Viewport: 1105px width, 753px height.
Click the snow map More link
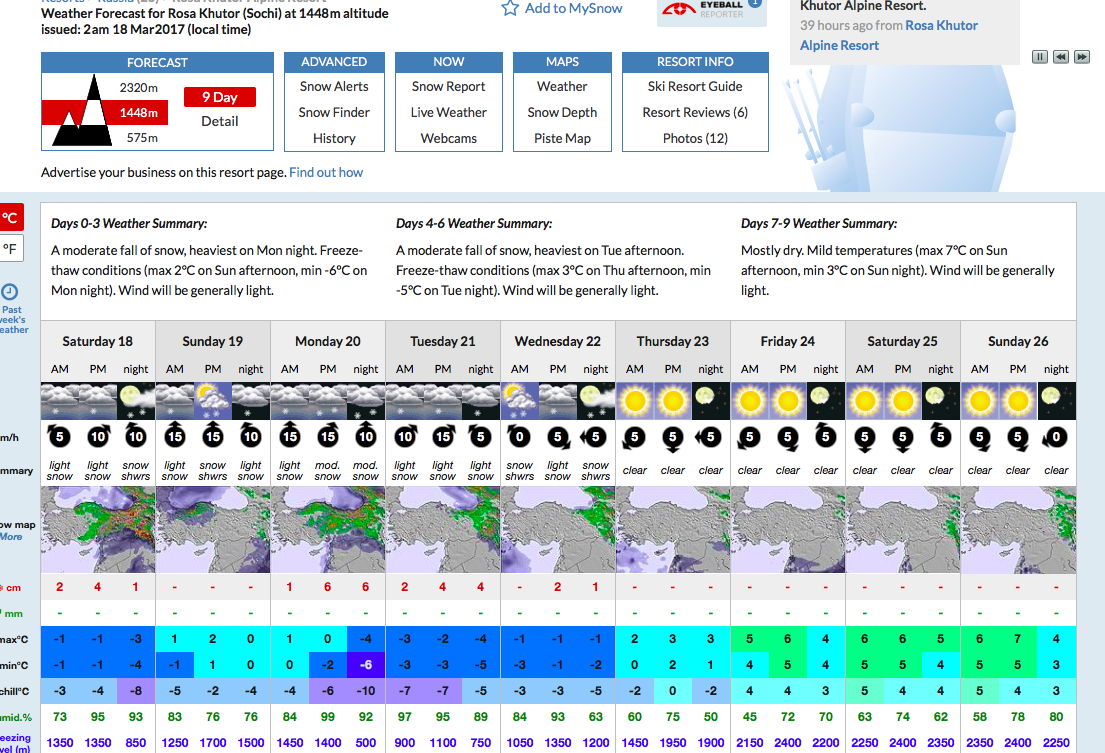[x=11, y=537]
